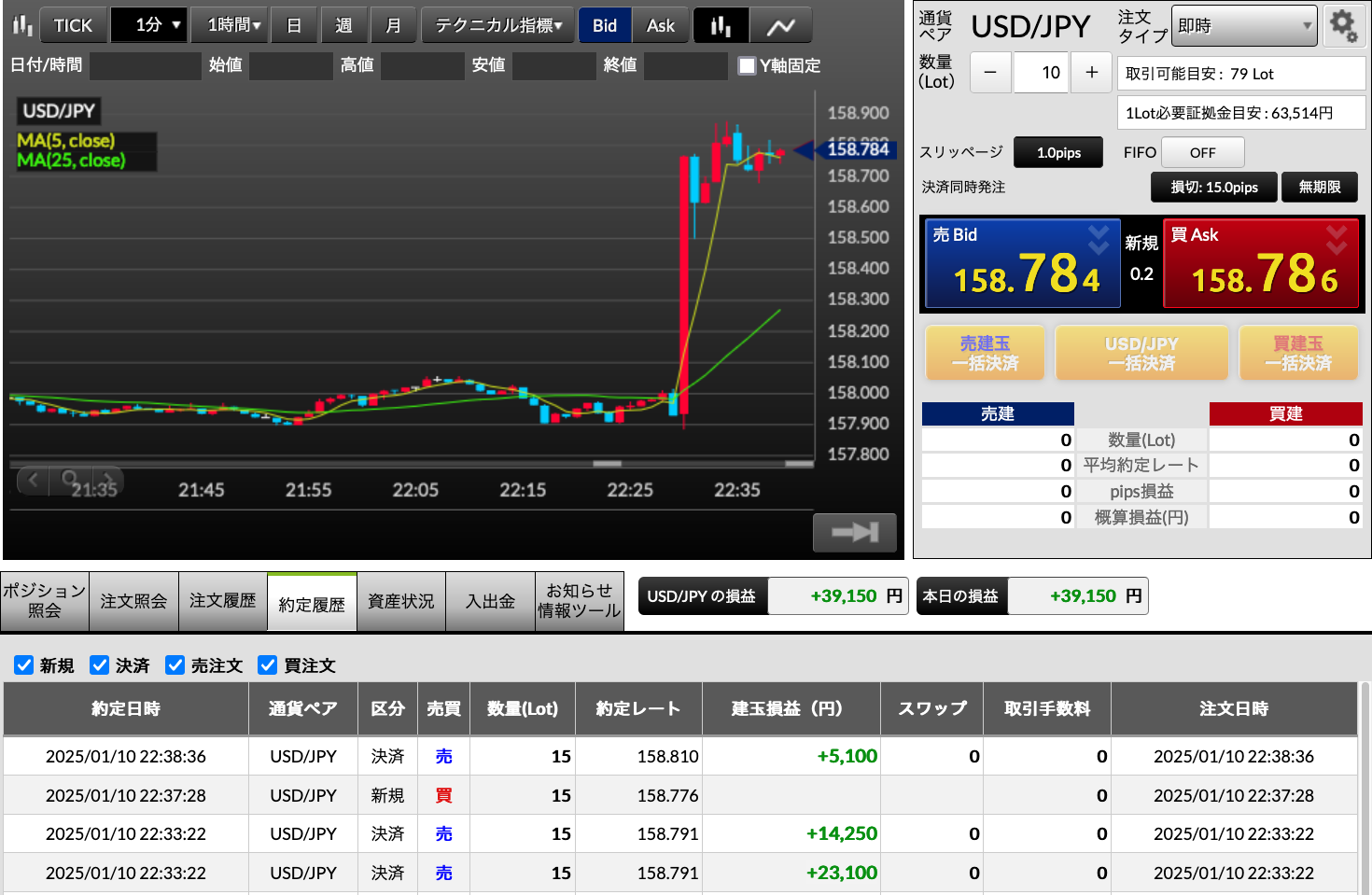Show Ask price chart
1372x895 pixels.
(x=660, y=25)
